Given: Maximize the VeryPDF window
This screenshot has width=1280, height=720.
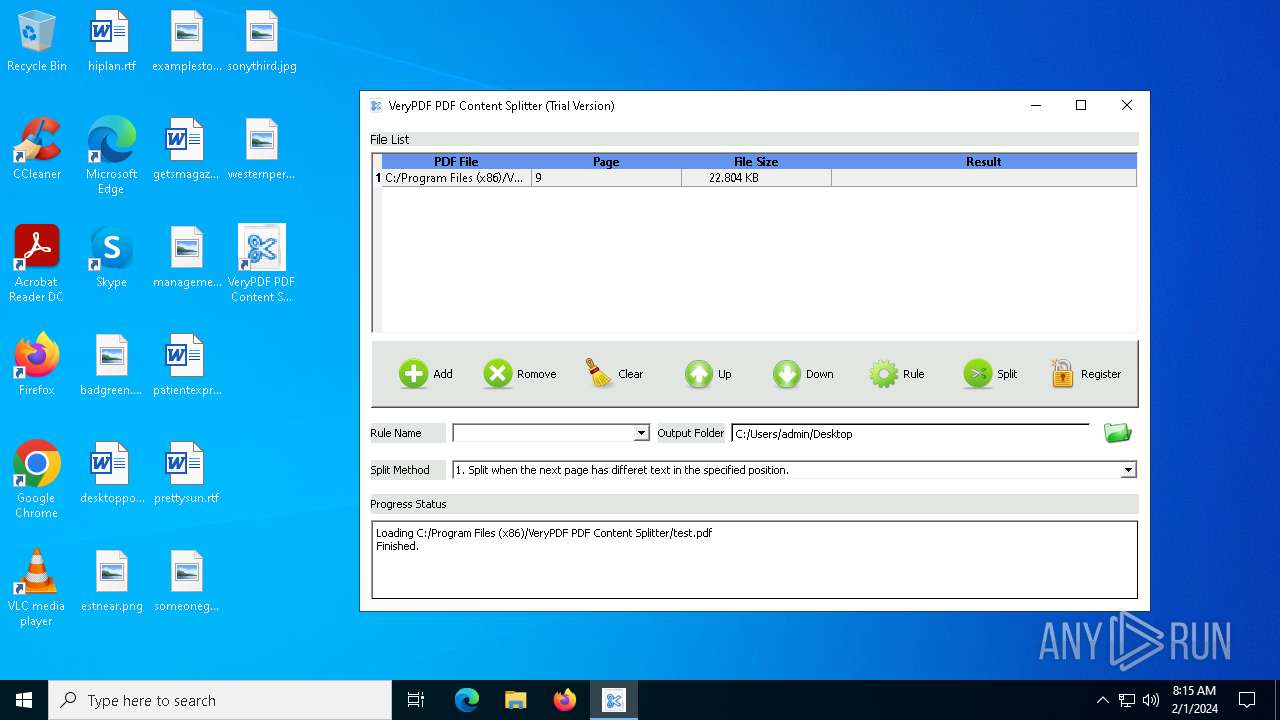Looking at the screenshot, I should pyautogui.click(x=1081, y=105).
